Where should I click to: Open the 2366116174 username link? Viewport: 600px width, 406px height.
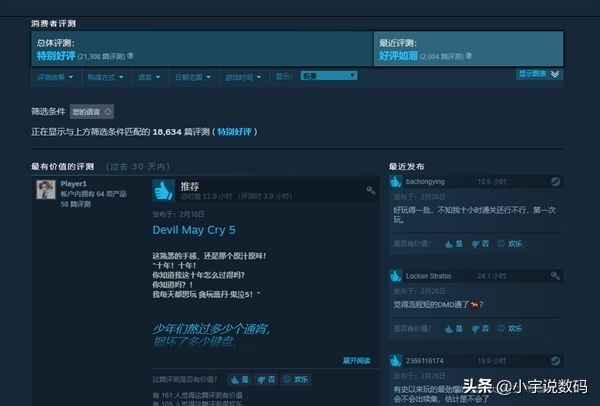(x=425, y=361)
